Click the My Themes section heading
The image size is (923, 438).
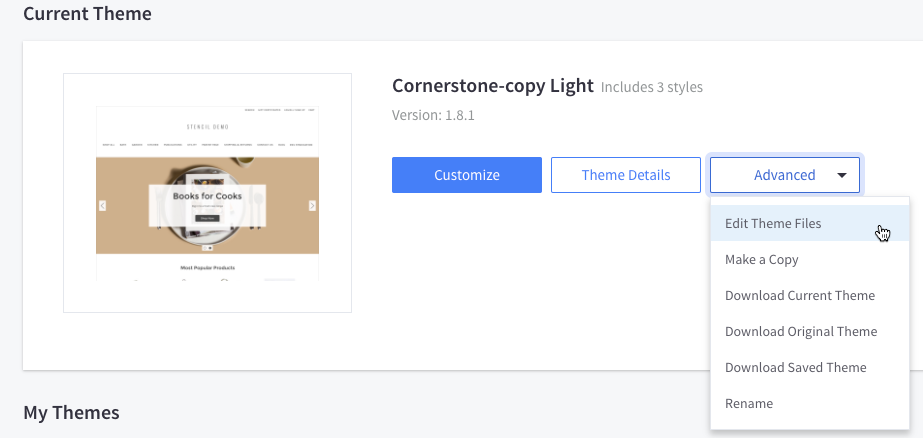pyautogui.click(x=71, y=412)
